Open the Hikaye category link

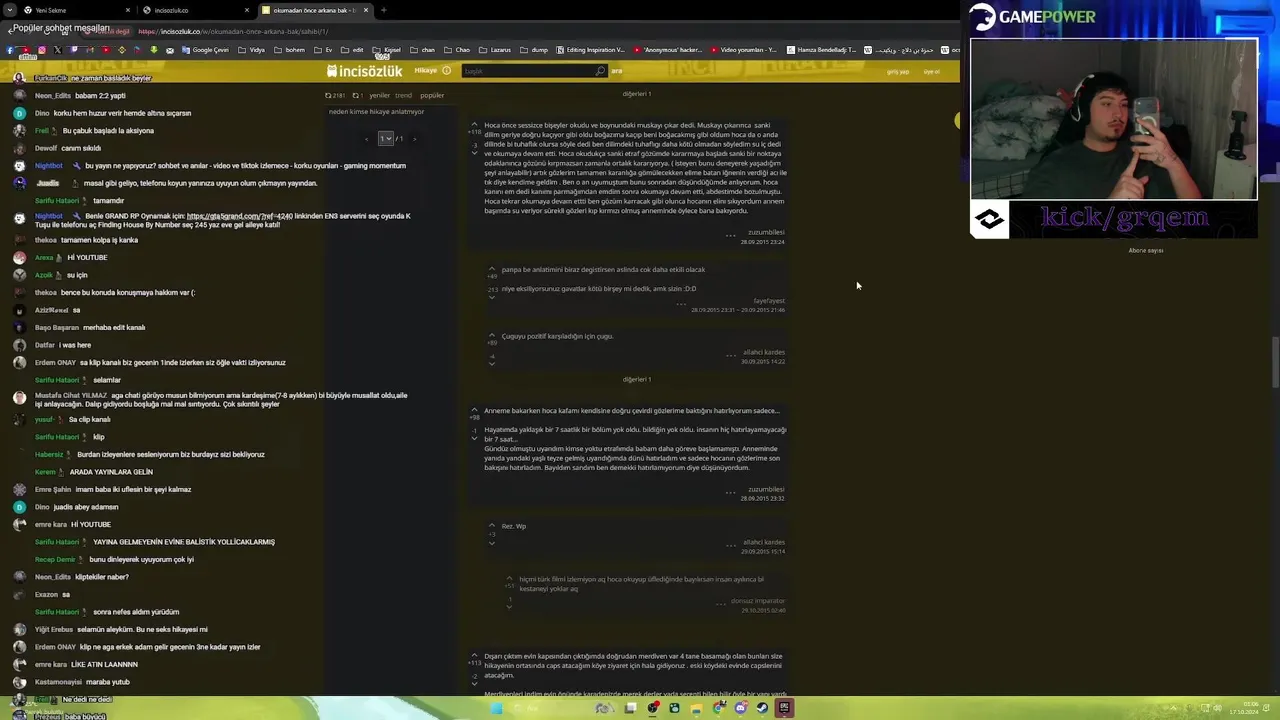[426, 71]
